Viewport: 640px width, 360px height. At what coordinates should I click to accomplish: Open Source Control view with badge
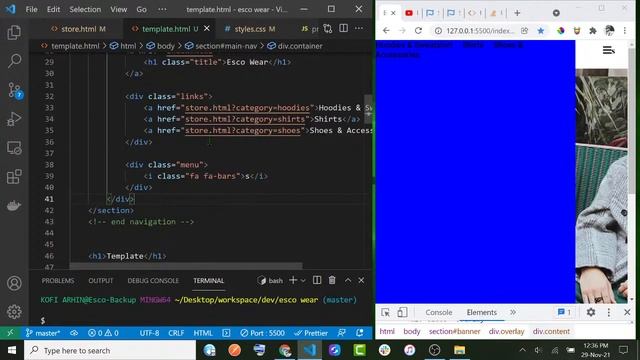14,90
